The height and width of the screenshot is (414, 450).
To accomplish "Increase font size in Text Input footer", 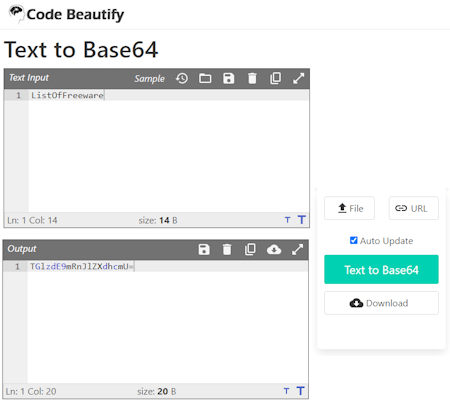I will tap(302, 220).
